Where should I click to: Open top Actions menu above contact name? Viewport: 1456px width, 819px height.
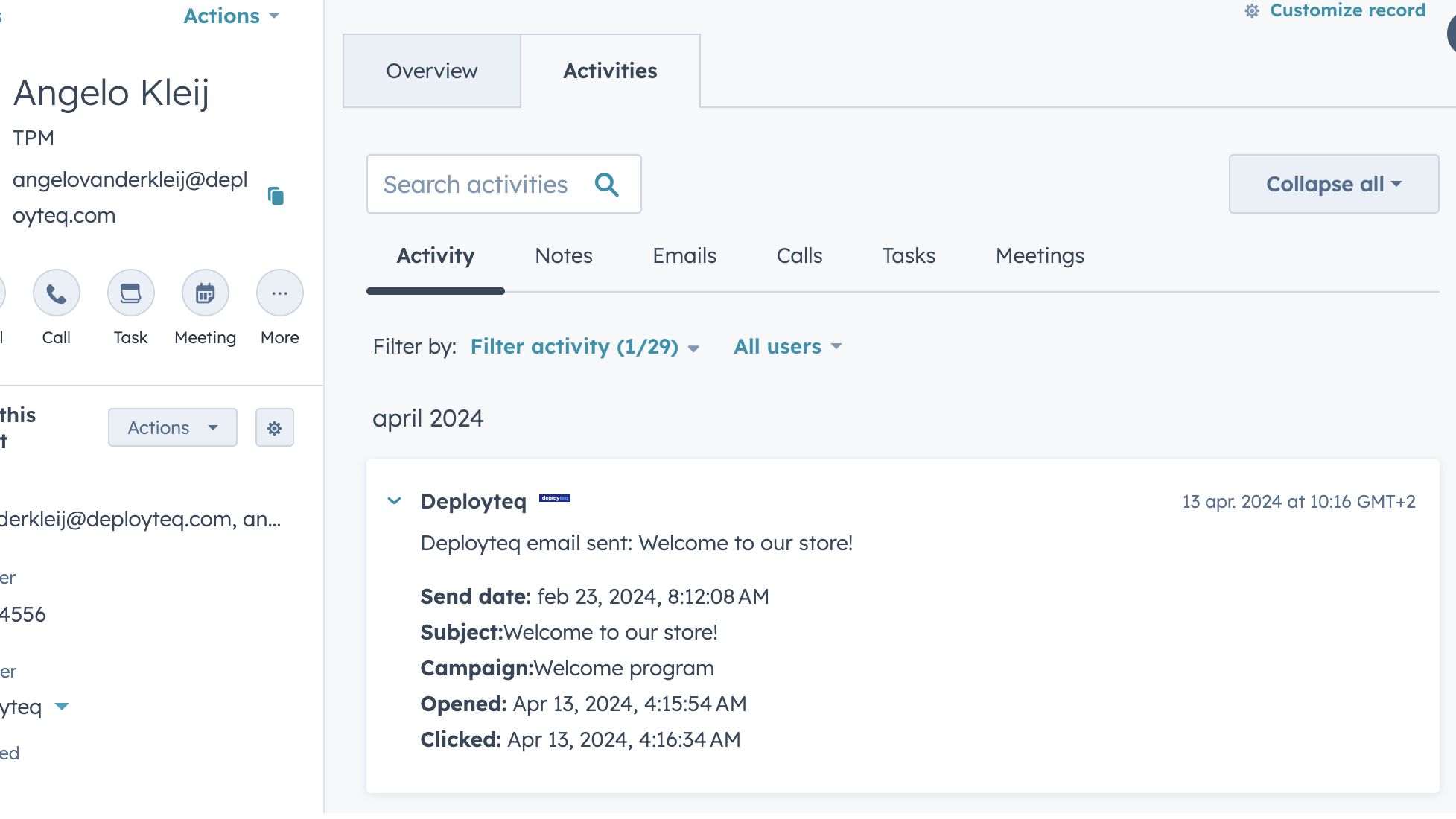[231, 16]
